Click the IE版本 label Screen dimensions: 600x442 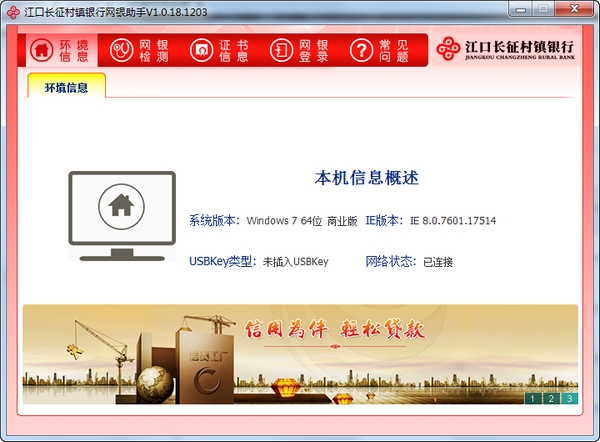click(384, 220)
